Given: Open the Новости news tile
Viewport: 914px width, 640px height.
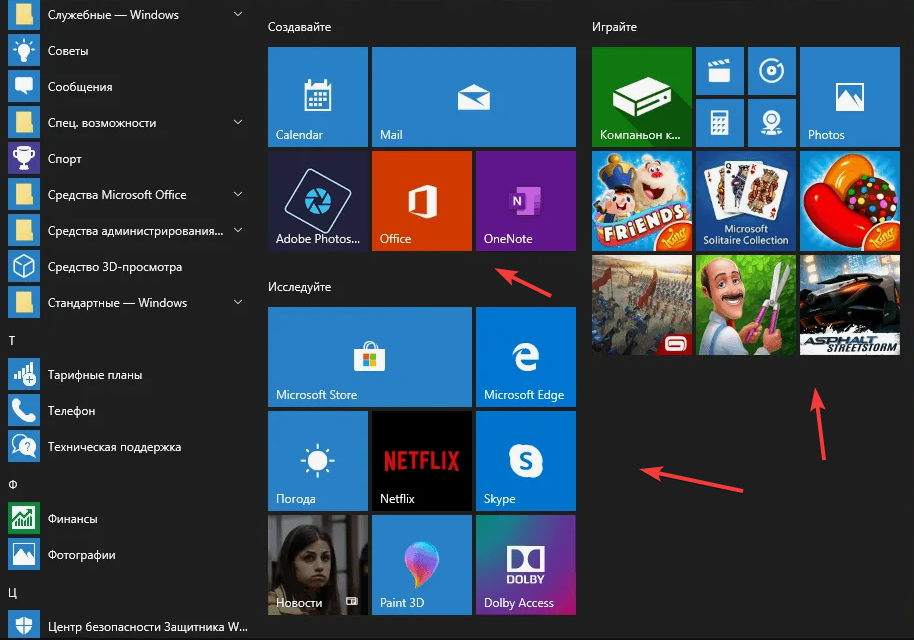Looking at the screenshot, I should tap(318, 565).
